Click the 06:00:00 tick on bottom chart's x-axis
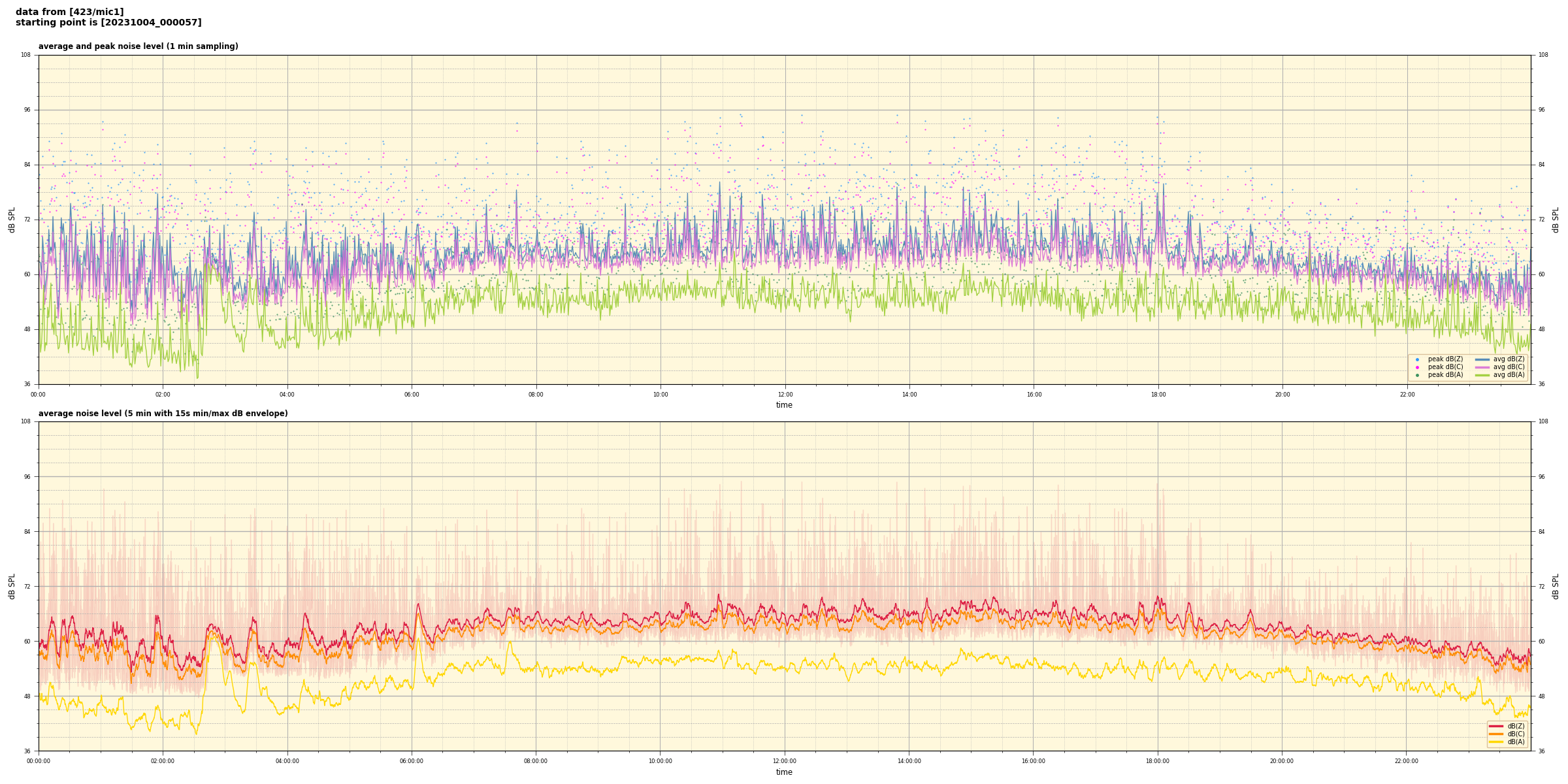Screen dimensions: 1568x784 412,761
